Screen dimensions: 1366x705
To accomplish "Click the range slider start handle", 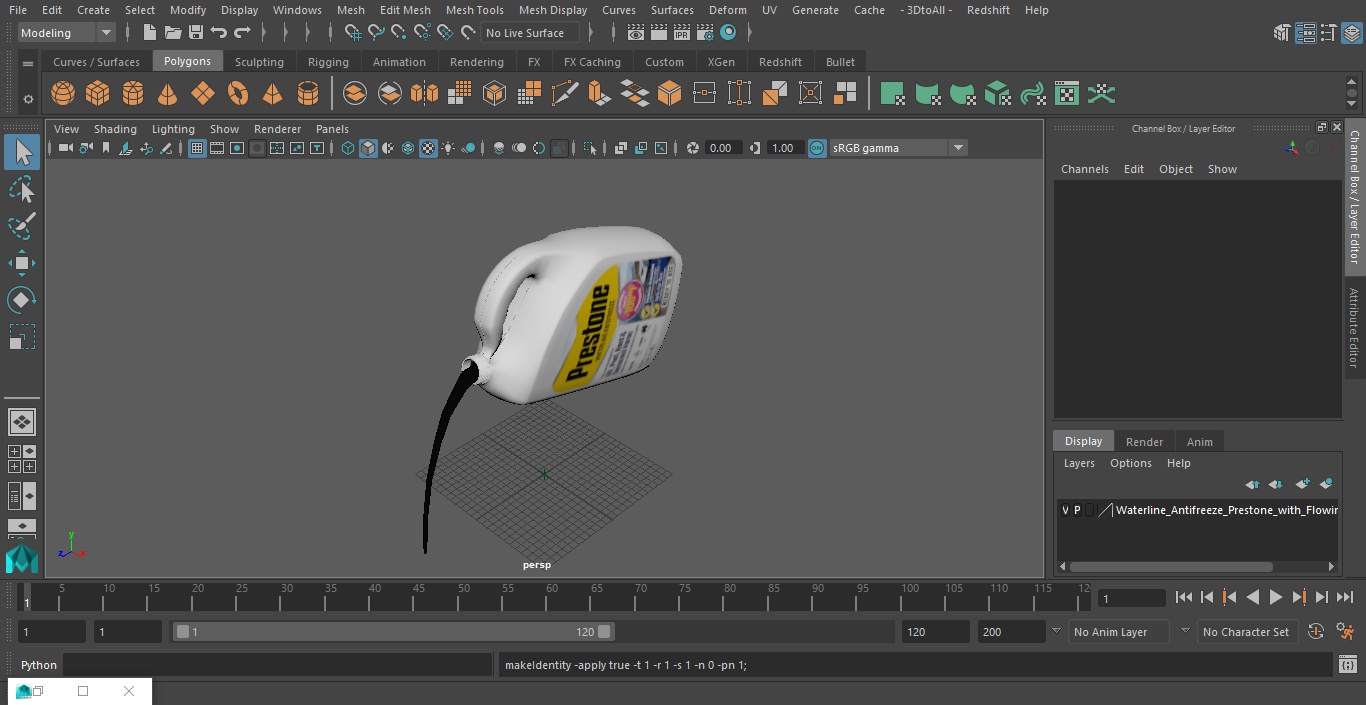I will click(183, 632).
